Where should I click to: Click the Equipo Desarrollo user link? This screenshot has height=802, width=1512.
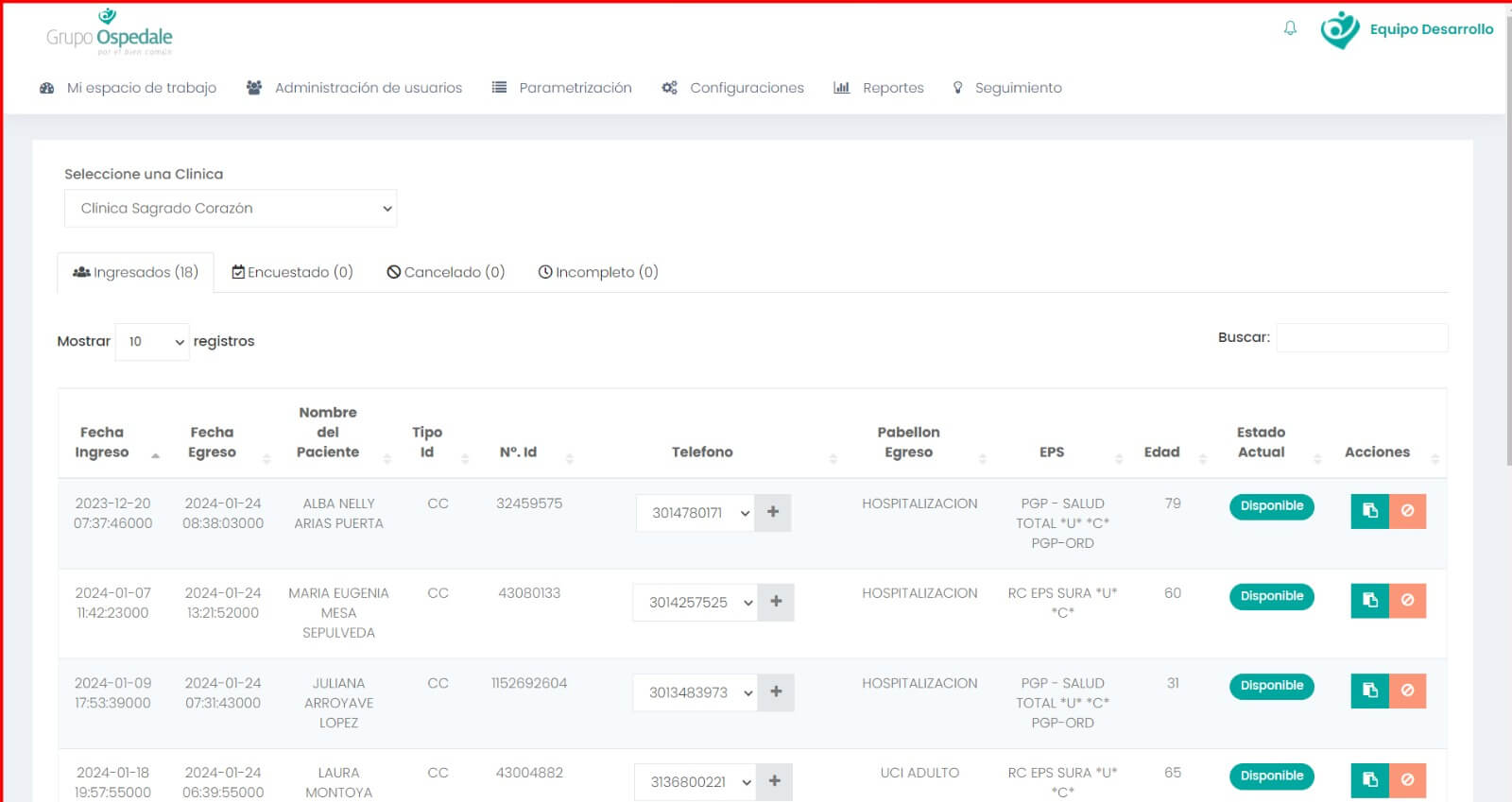tap(1431, 29)
